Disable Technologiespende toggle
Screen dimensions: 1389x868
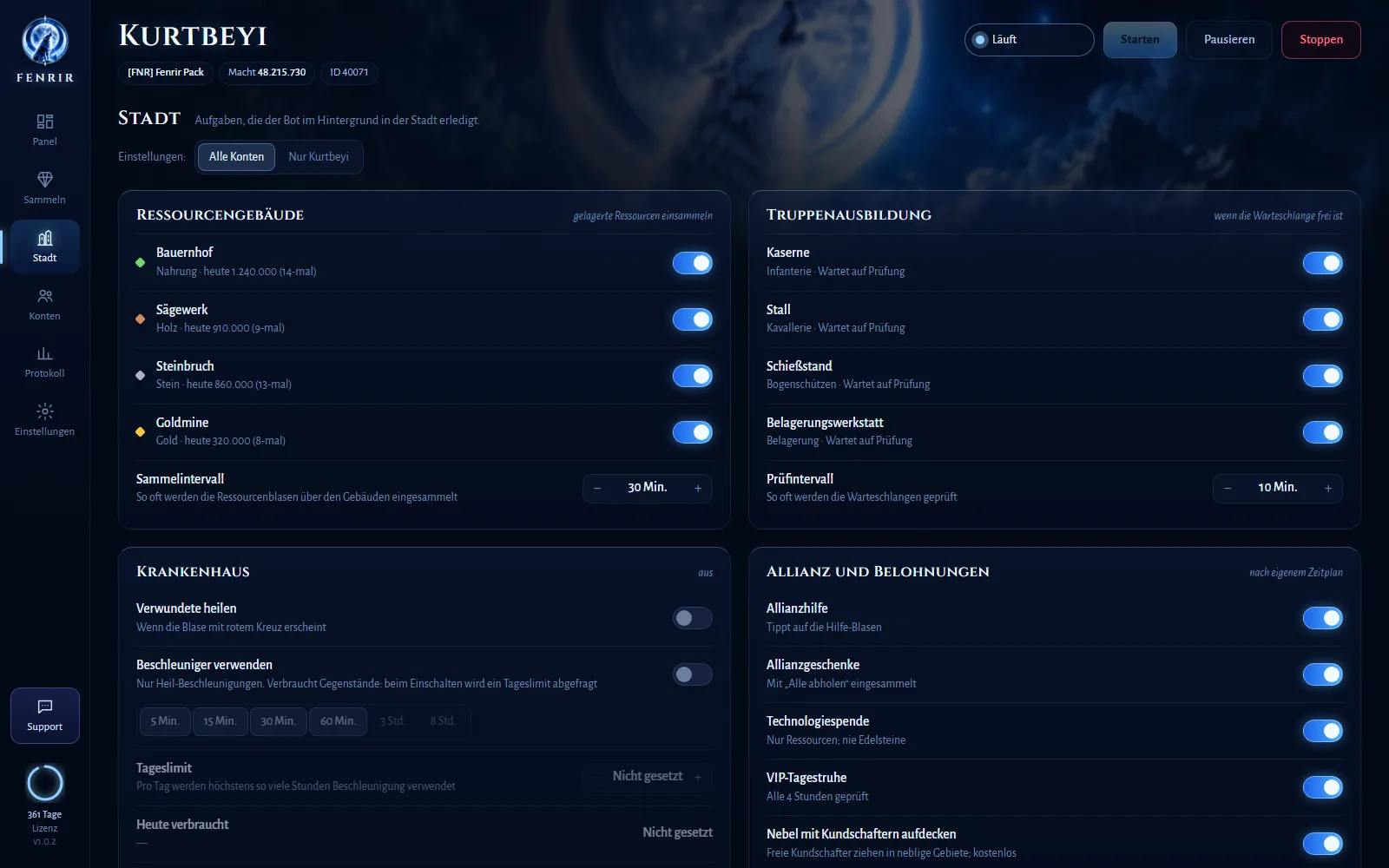point(1323,731)
